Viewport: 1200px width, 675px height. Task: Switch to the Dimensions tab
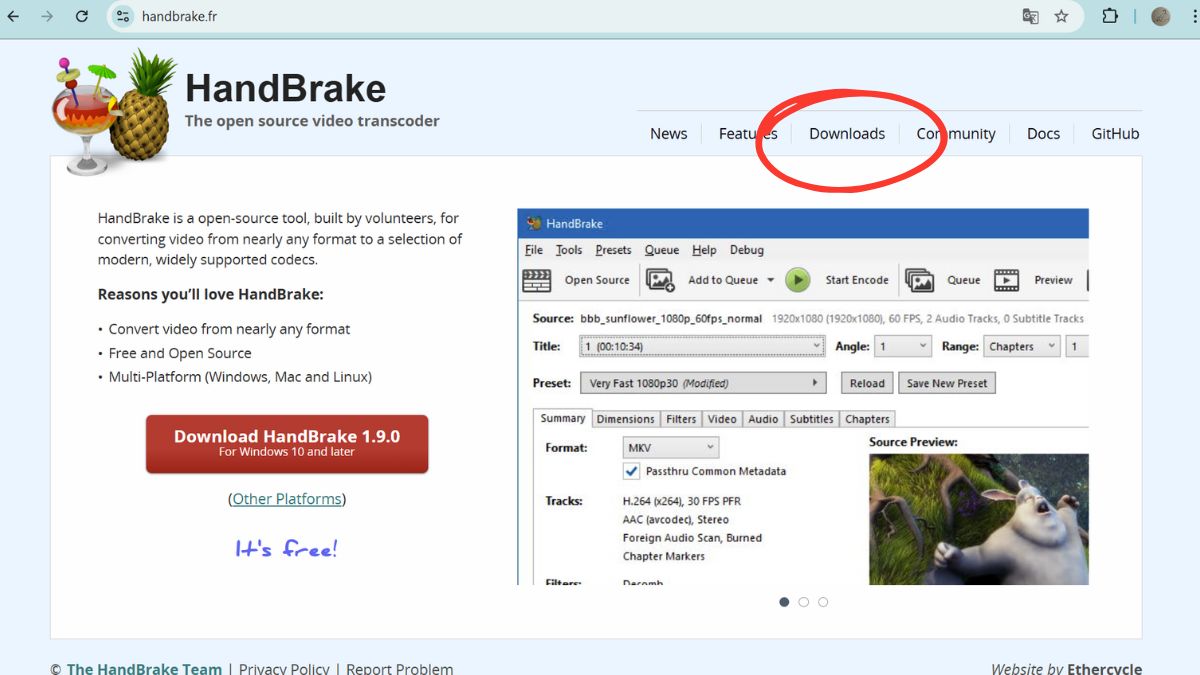click(625, 419)
